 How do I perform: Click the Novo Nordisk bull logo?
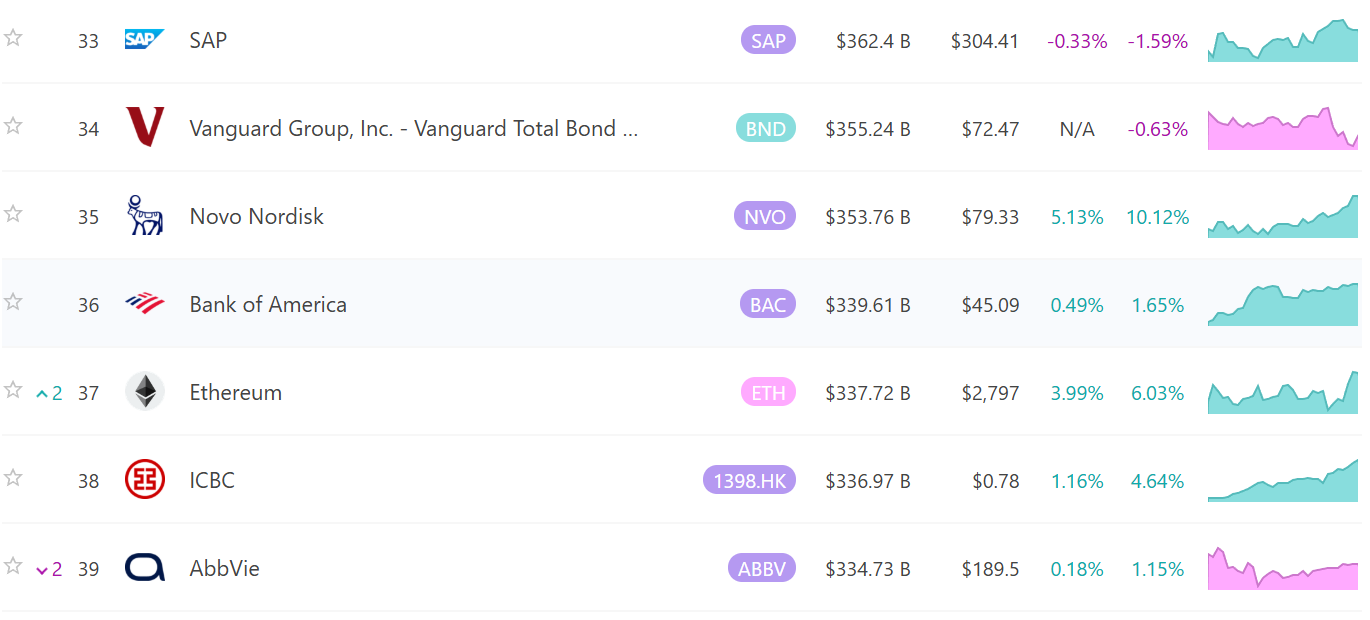tap(145, 216)
